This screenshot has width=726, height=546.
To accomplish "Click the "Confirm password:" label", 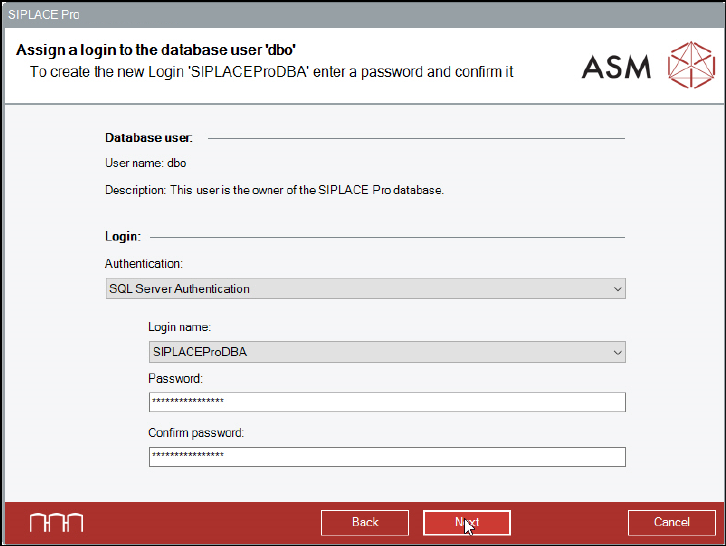I will (x=196, y=433).
